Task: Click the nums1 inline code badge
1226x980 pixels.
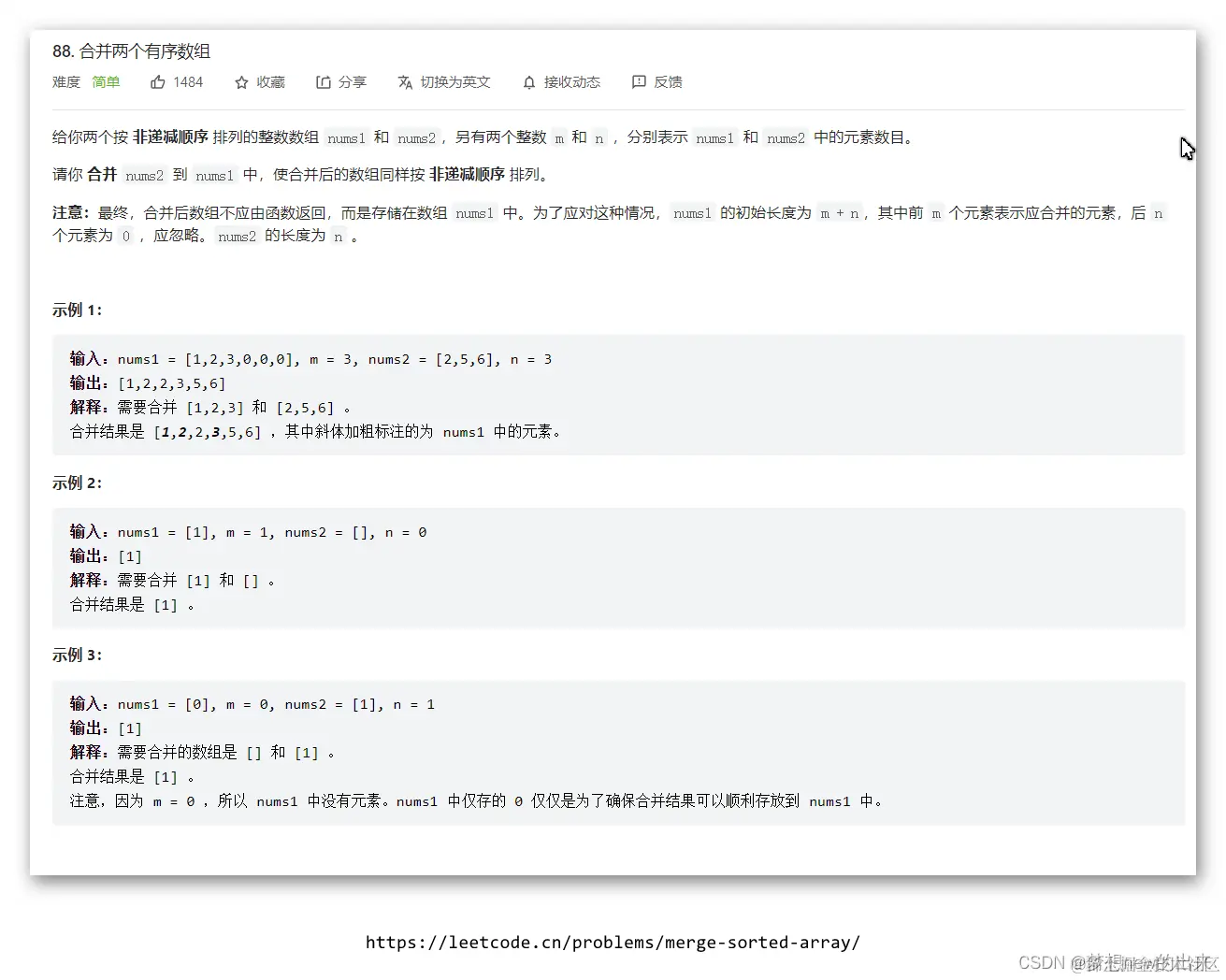Action: coord(346,137)
